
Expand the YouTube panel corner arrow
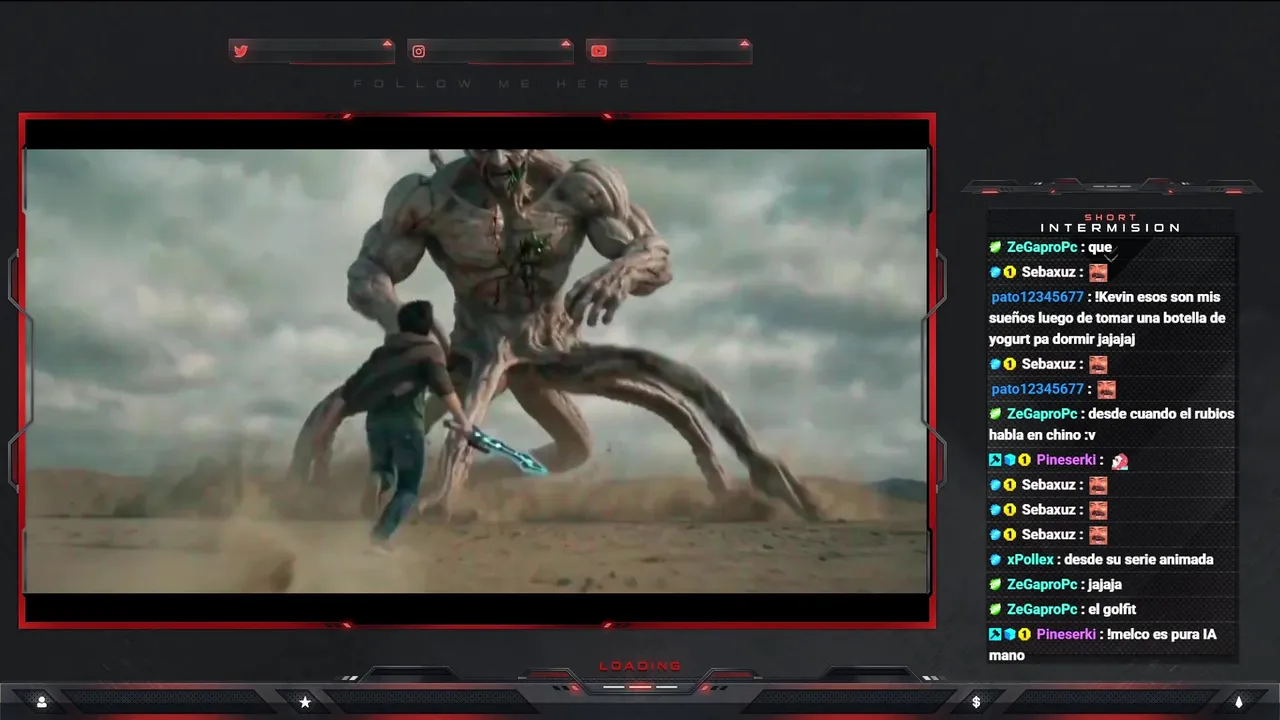tap(744, 43)
